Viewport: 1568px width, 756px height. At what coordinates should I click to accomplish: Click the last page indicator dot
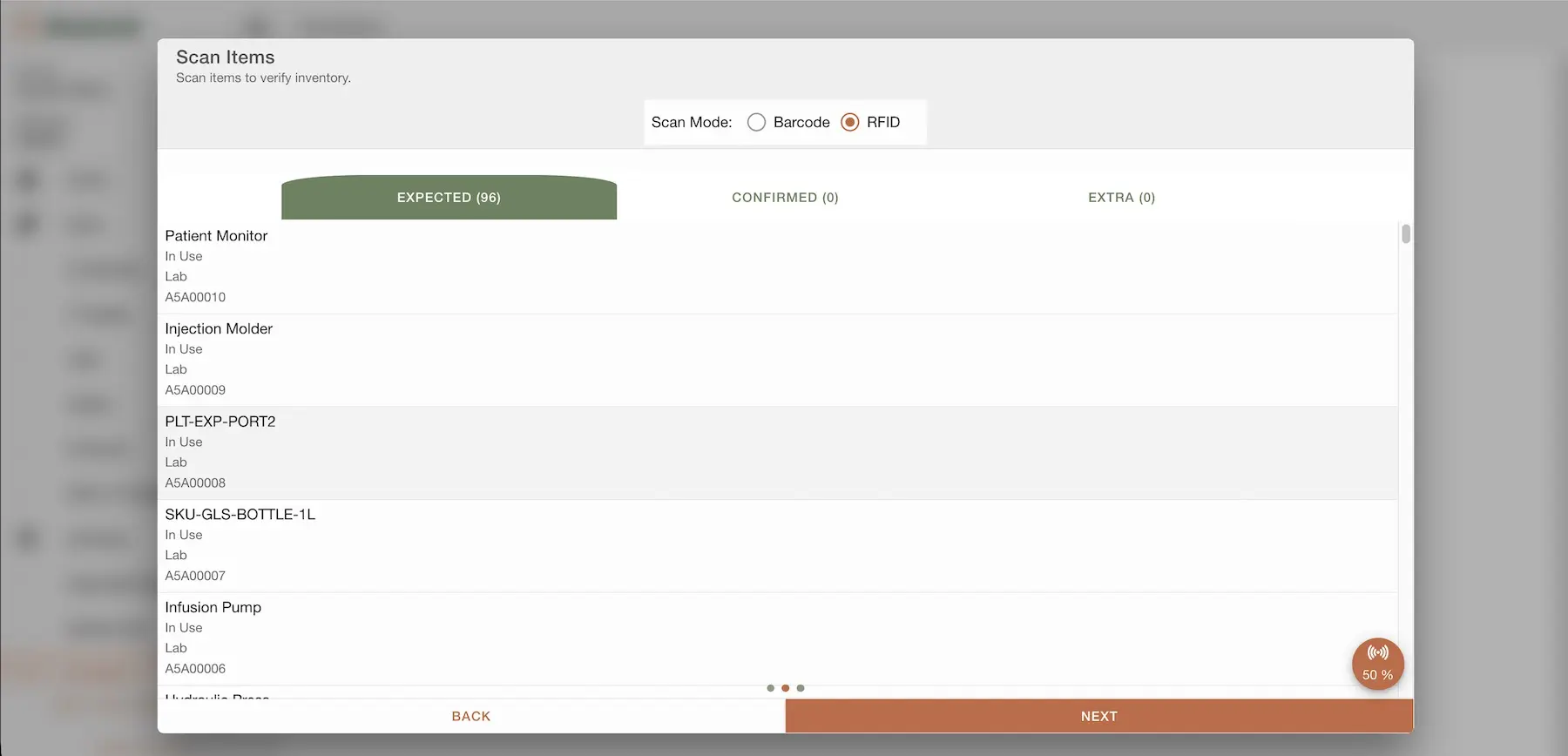pos(801,688)
